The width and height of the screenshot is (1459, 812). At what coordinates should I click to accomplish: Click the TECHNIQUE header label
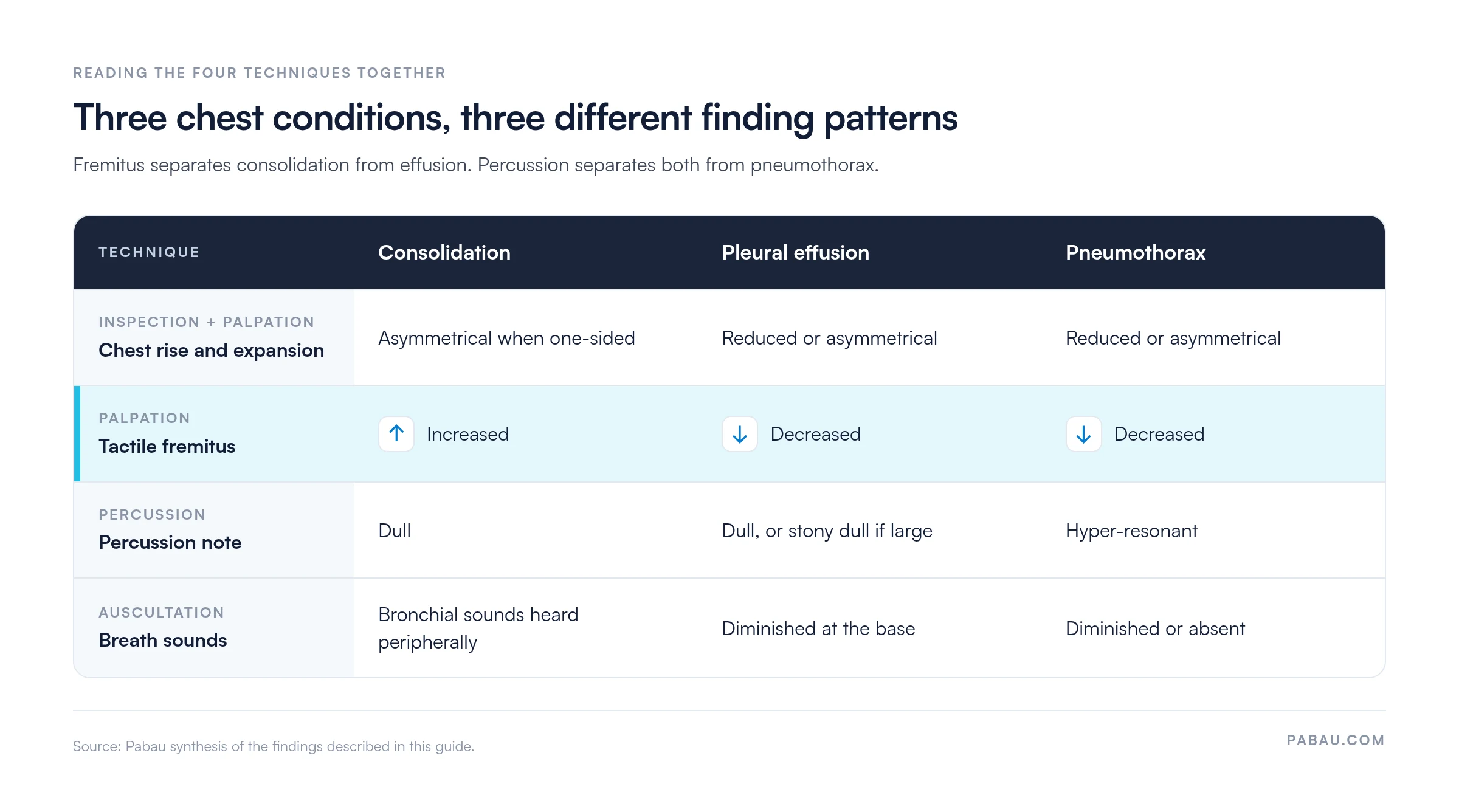pyautogui.click(x=149, y=252)
